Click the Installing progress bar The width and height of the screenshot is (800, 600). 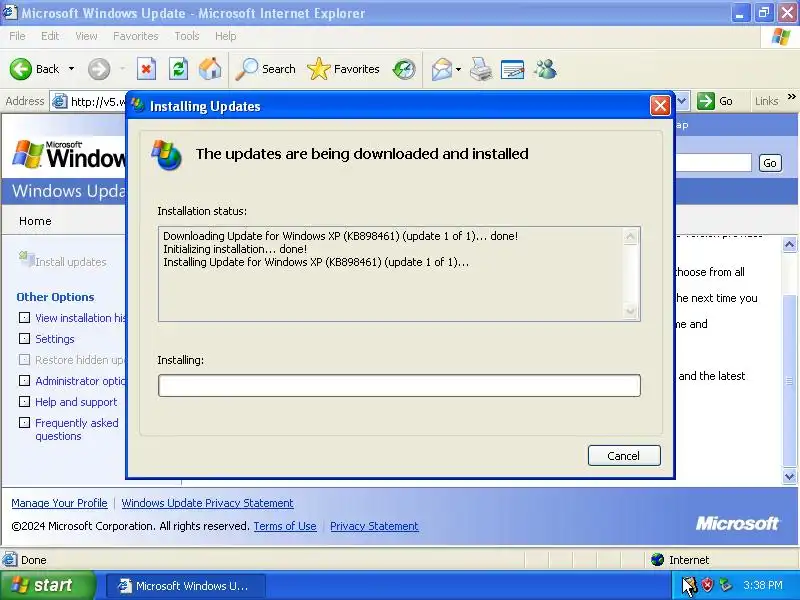[399, 385]
